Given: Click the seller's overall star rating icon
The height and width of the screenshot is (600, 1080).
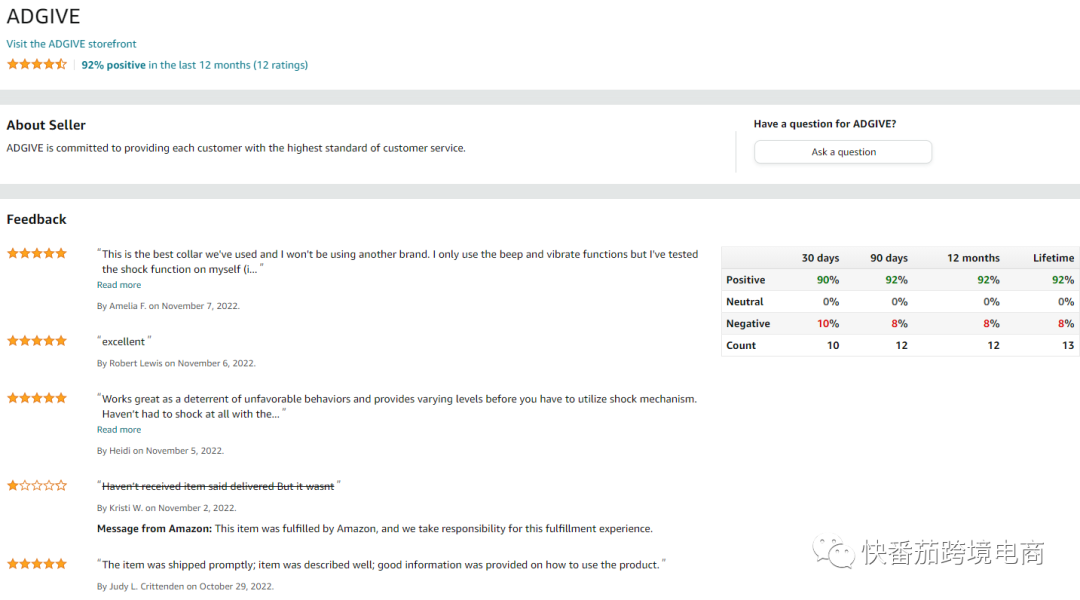Looking at the screenshot, I should coord(37,64).
